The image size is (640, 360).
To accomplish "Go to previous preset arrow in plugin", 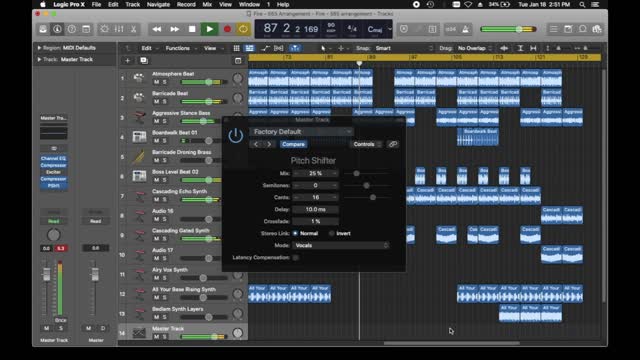I will (x=256, y=144).
